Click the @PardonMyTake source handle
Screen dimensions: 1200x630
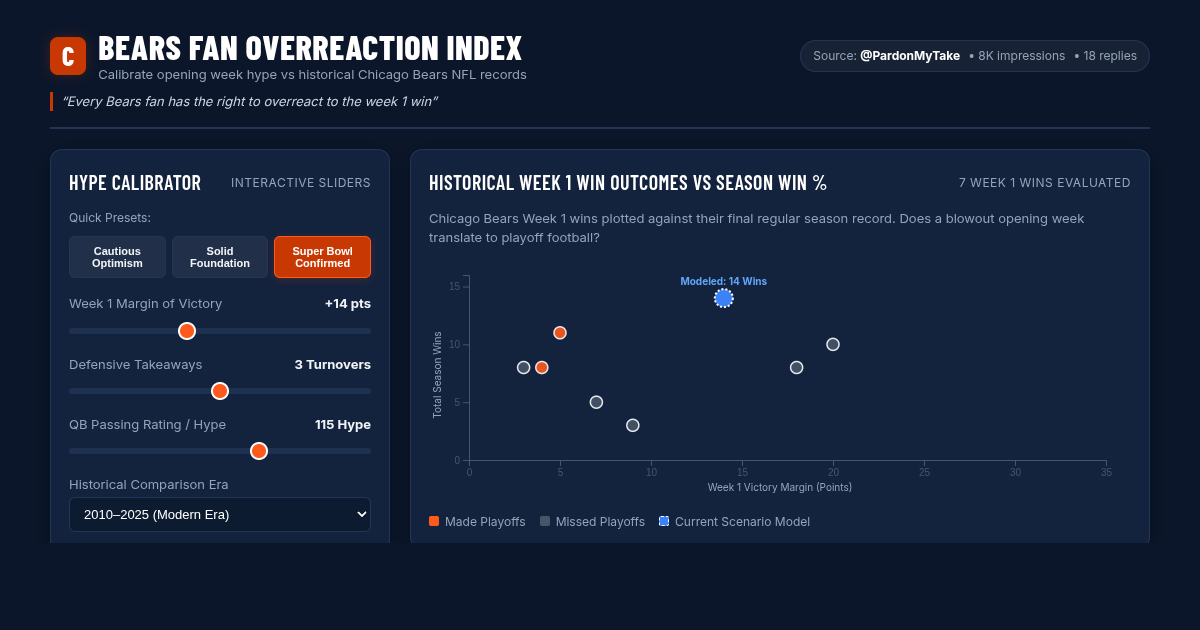[x=910, y=56]
